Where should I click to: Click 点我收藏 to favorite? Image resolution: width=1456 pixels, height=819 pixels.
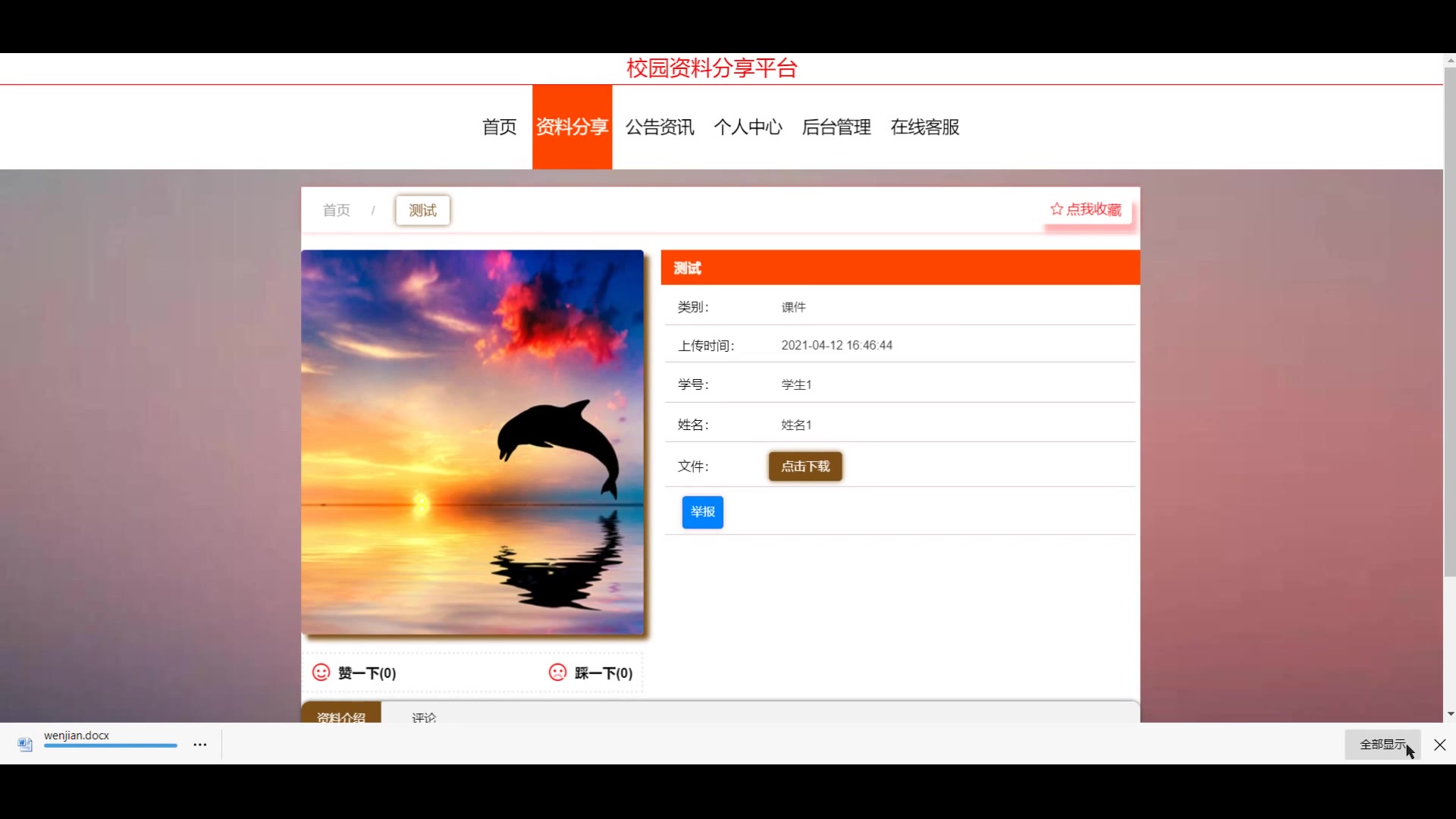click(x=1086, y=209)
